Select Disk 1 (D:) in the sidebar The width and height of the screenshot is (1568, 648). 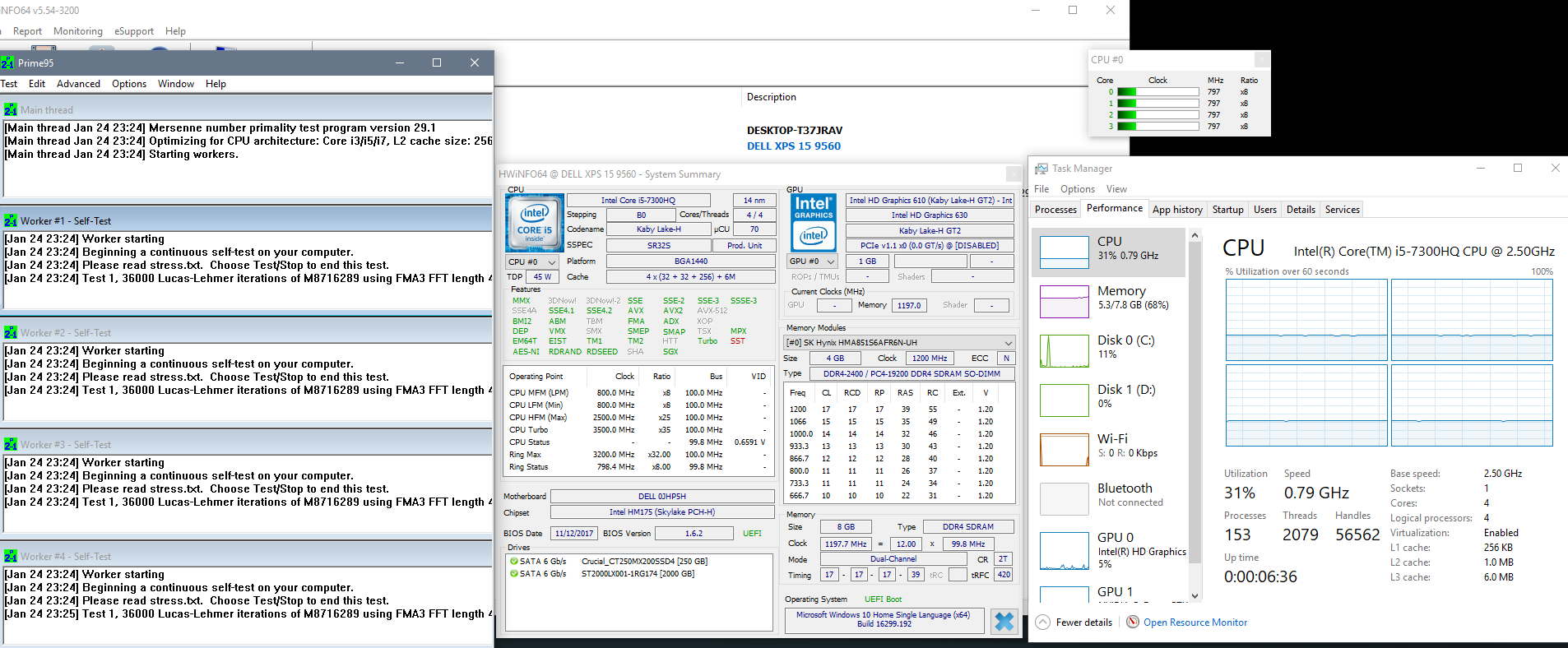pos(1108,400)
